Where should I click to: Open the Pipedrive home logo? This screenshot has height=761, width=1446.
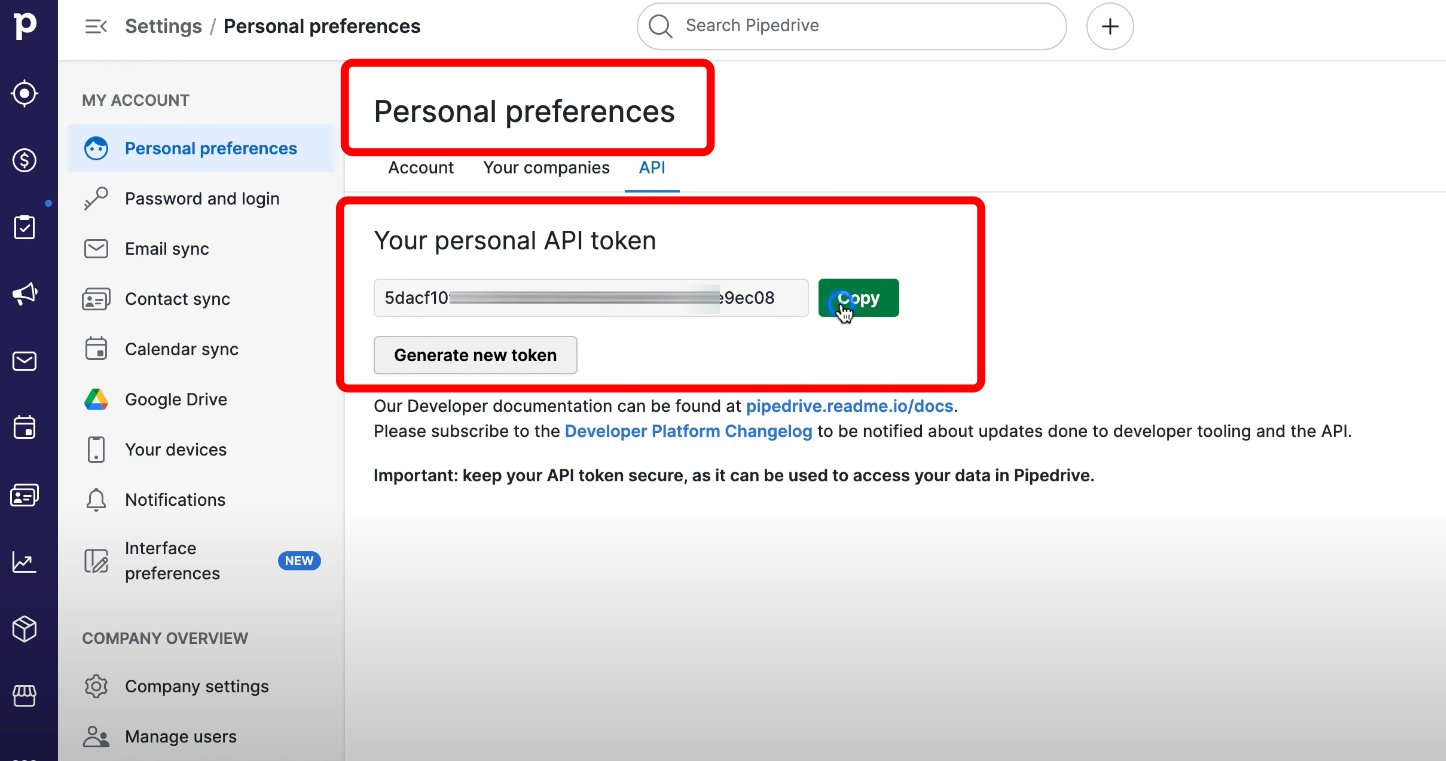click(x=27, y=26)
